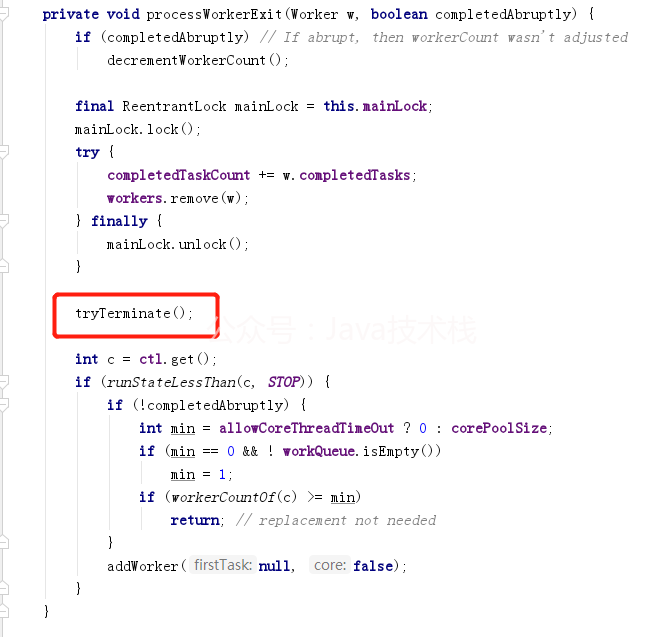This screenshot has width=665, height=637.
Task: Click the ReentrantLock type name
Action: click(174, 106)
